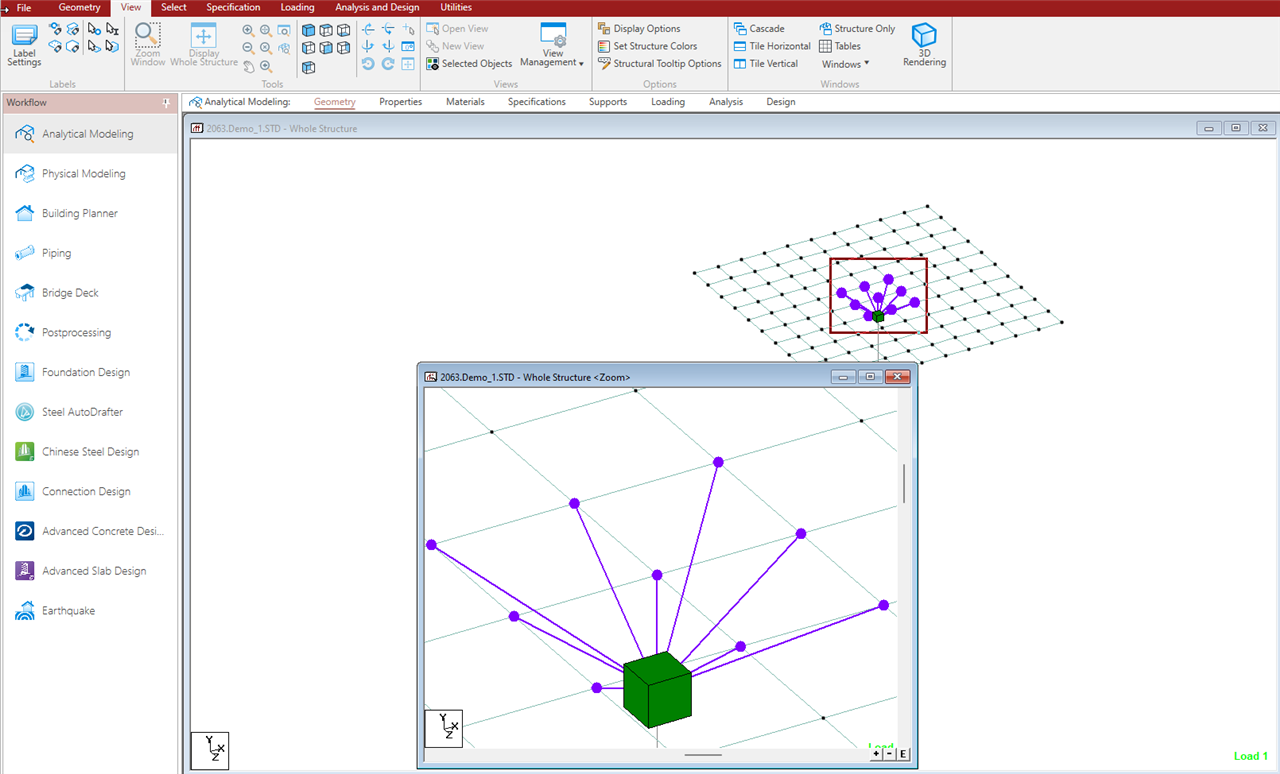The image size is (1280, 774).
Task: Open the Specification ribbon tab
Action: (x=233, y=7)
